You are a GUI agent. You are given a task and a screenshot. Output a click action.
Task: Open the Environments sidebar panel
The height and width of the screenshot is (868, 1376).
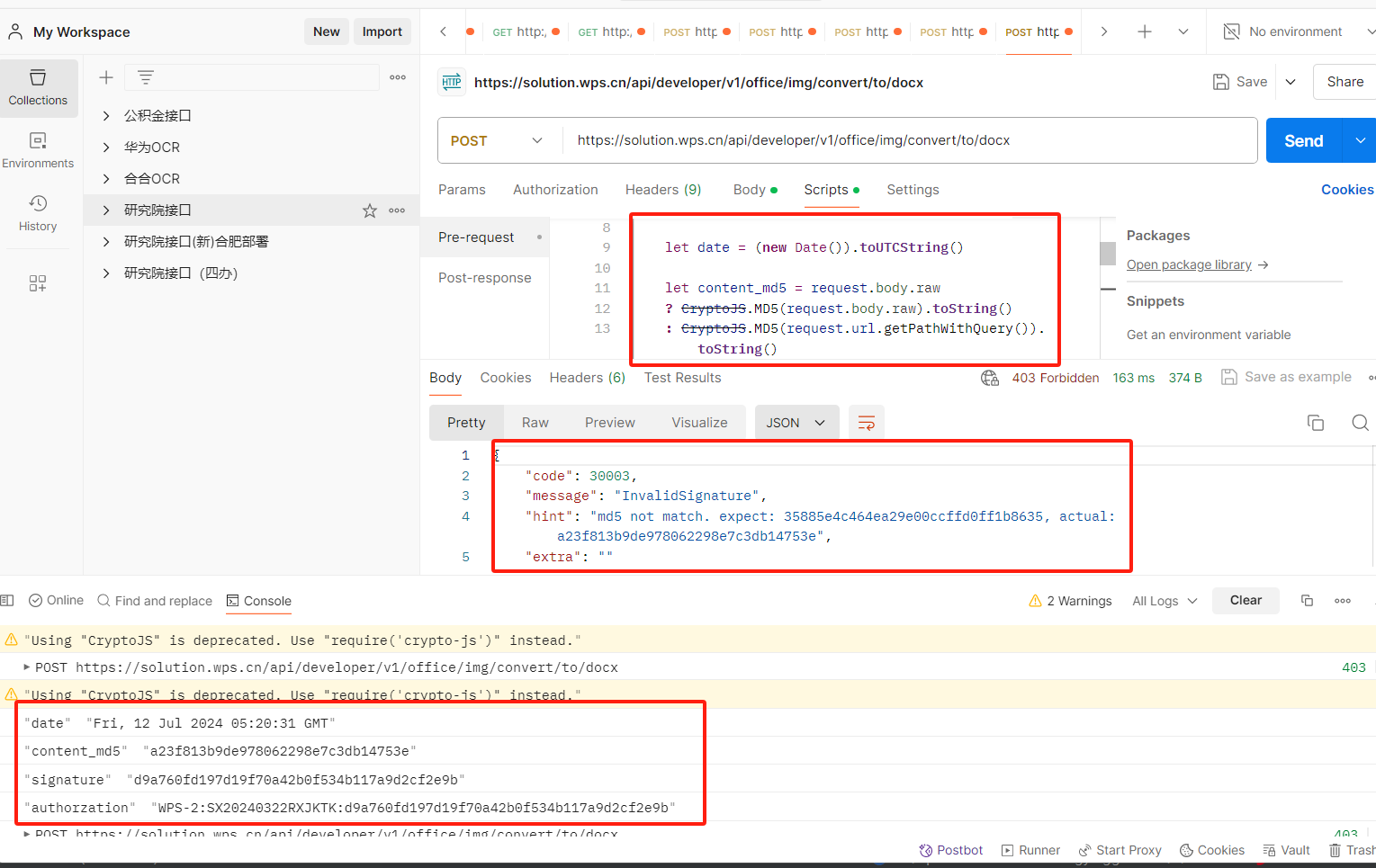[x=38, y=150]
